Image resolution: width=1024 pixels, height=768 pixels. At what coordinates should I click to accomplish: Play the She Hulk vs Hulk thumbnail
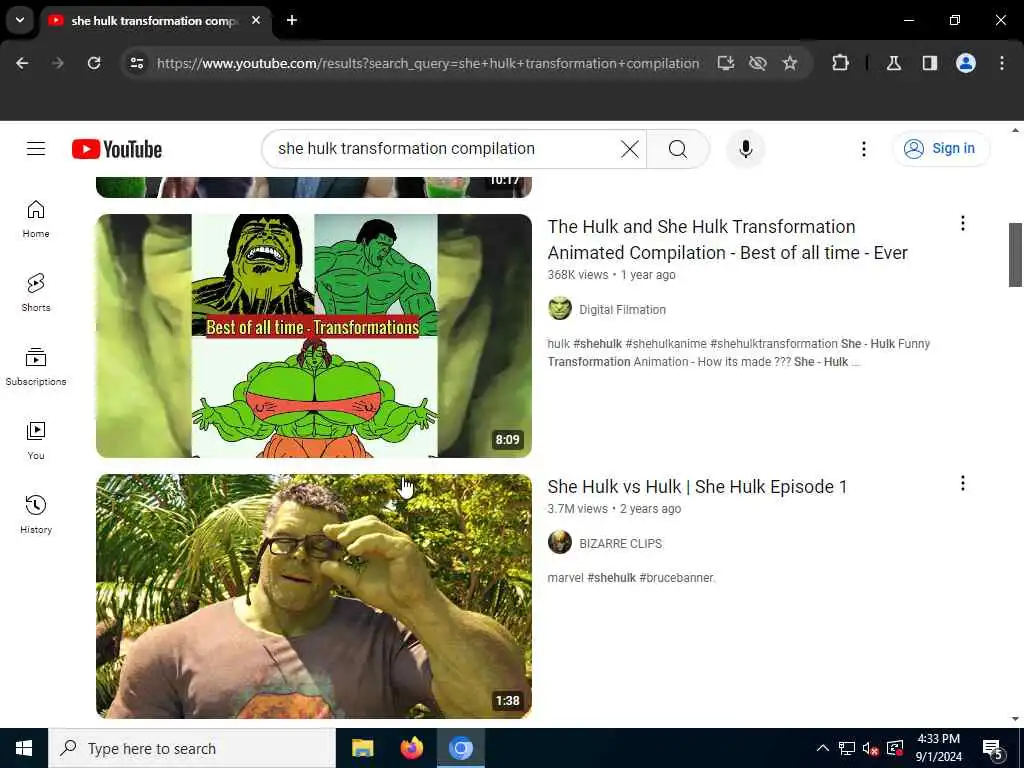pos(313,596)
